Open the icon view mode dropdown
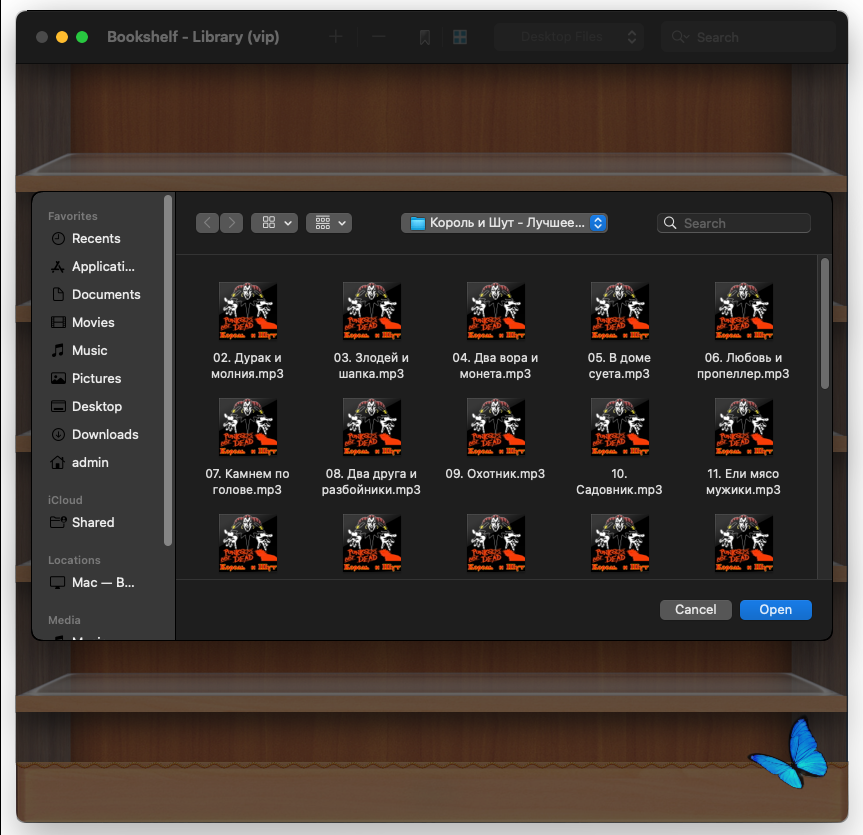The image size is (863, 835). coord(275,223)
